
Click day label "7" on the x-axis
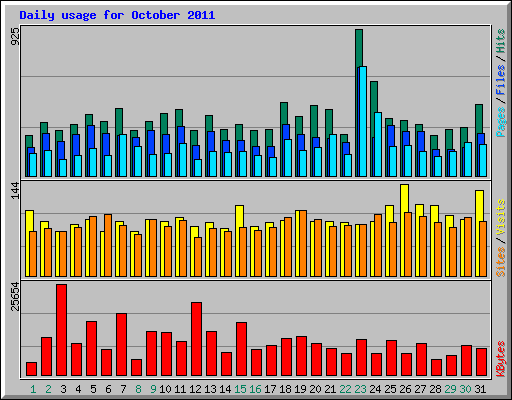pyautogui.click(x=123, y=389)
